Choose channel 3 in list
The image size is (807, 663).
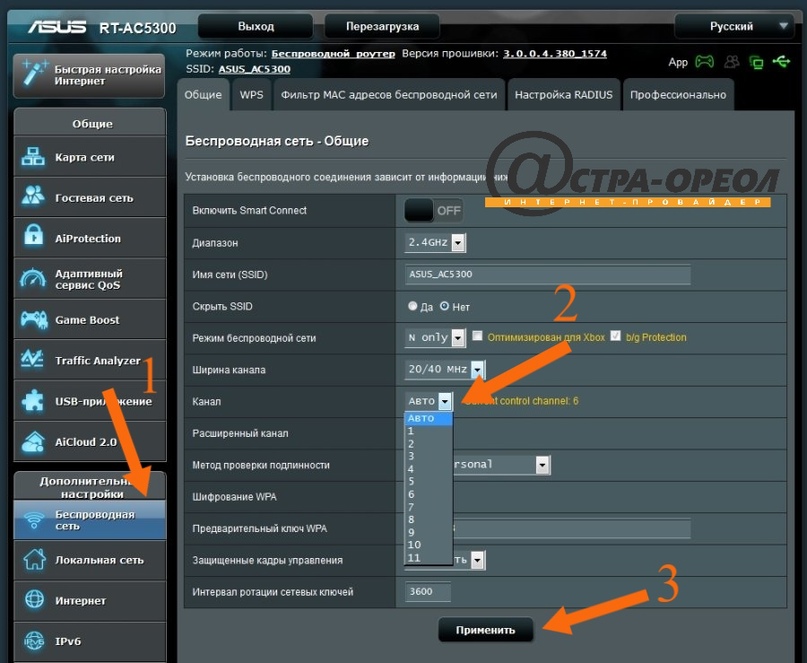pyautogui.click(x=429, y=456)
